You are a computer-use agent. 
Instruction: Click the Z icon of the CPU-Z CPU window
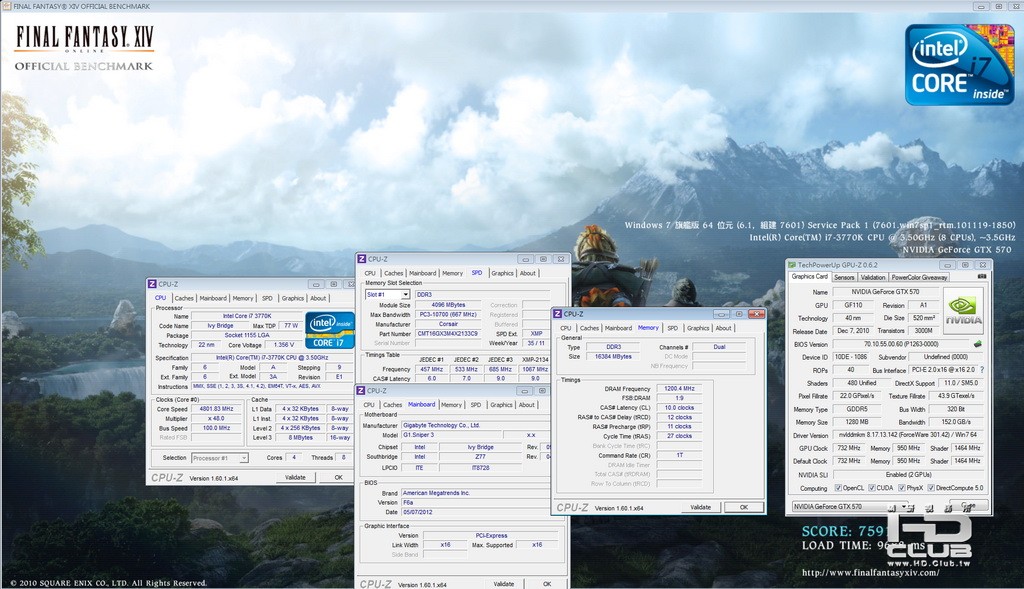point(152,284)
